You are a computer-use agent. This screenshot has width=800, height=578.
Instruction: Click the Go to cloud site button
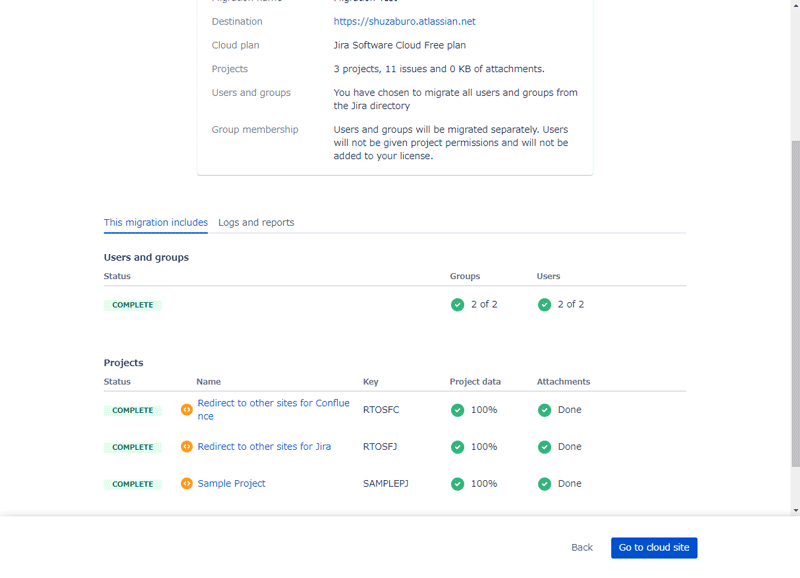click(x=654, y=547)
